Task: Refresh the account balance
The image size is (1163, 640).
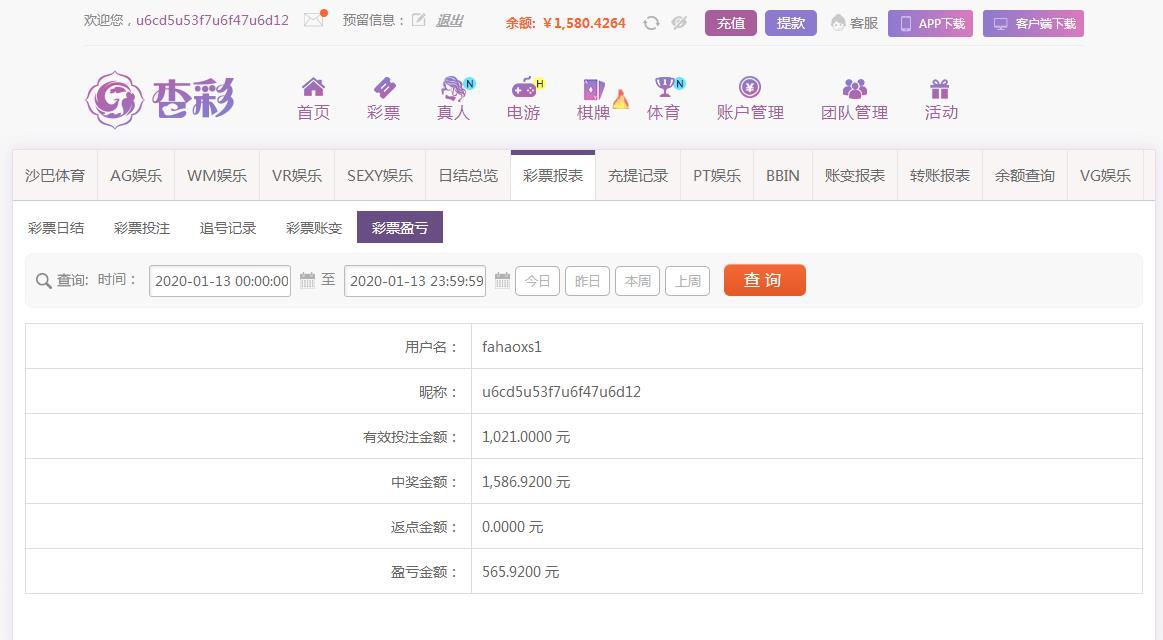Action: pos(651,23)
